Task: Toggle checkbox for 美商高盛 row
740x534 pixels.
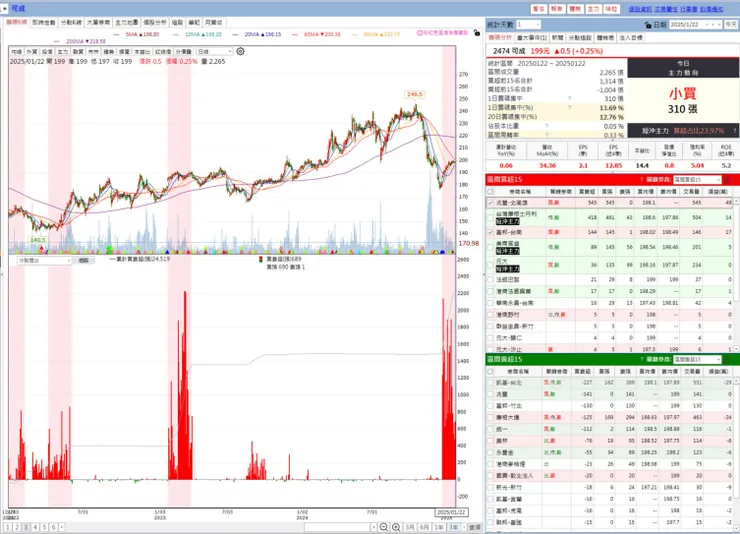Action: (x=491, y=247)
